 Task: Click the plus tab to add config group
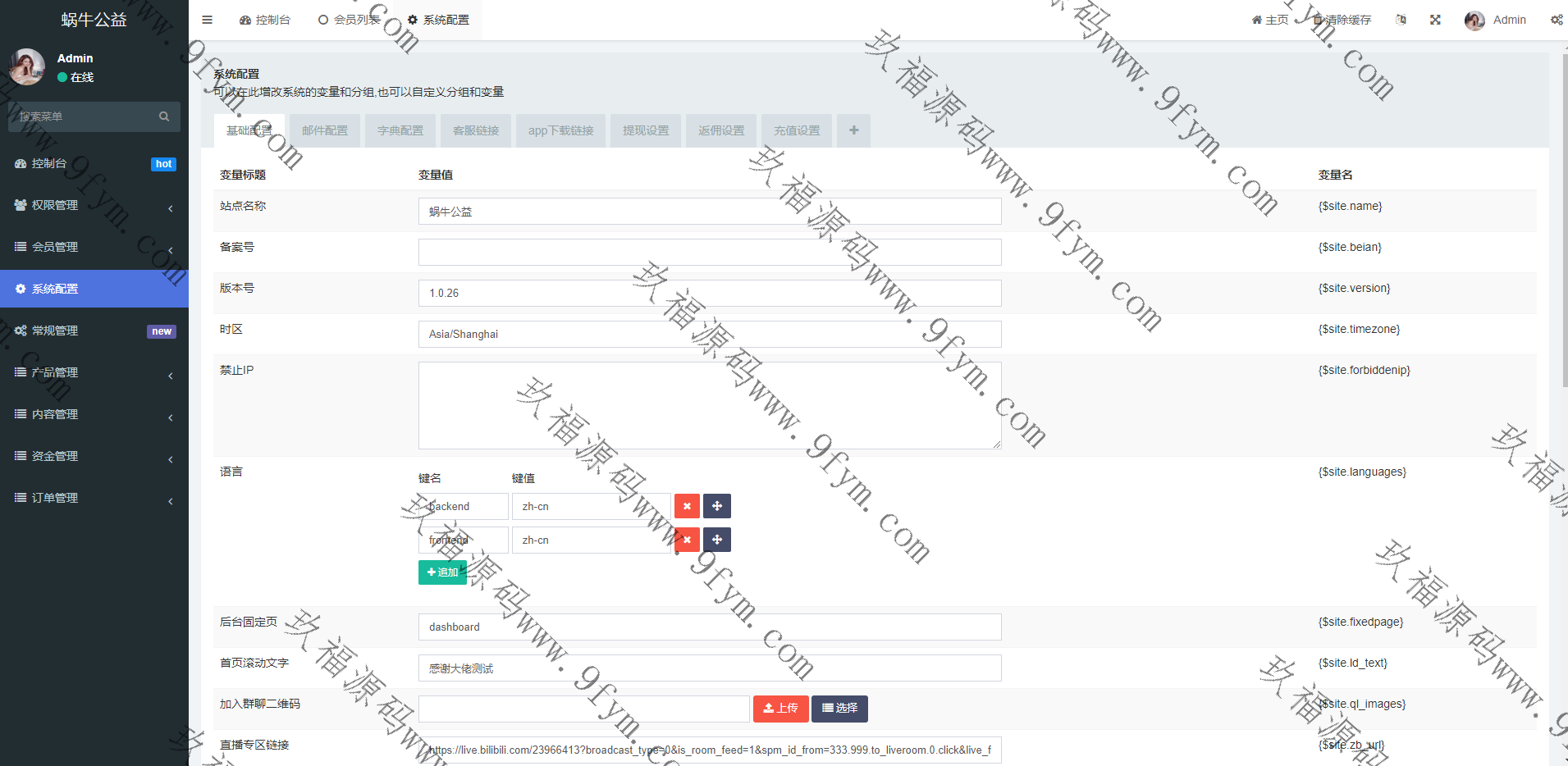coord(853,130)
